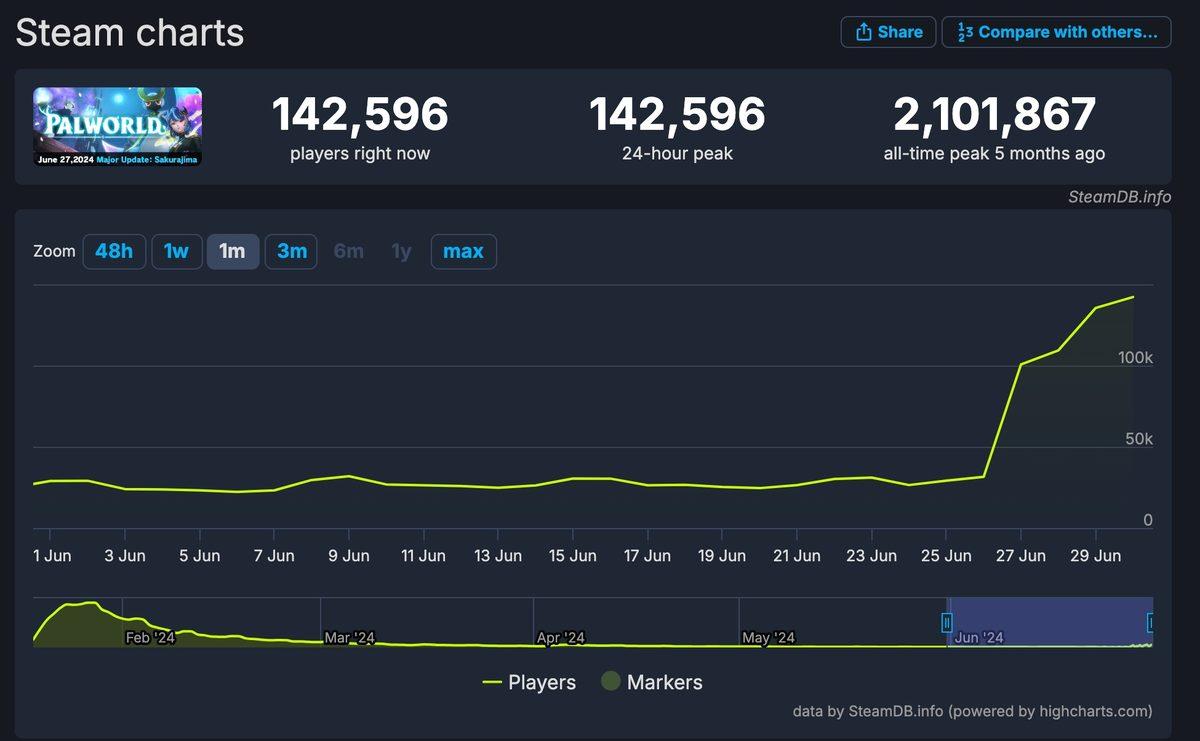Click the Markers circle legend icon
This screenshot has width=1200, height=741.
pyautogui.click(x=610, y=682)
